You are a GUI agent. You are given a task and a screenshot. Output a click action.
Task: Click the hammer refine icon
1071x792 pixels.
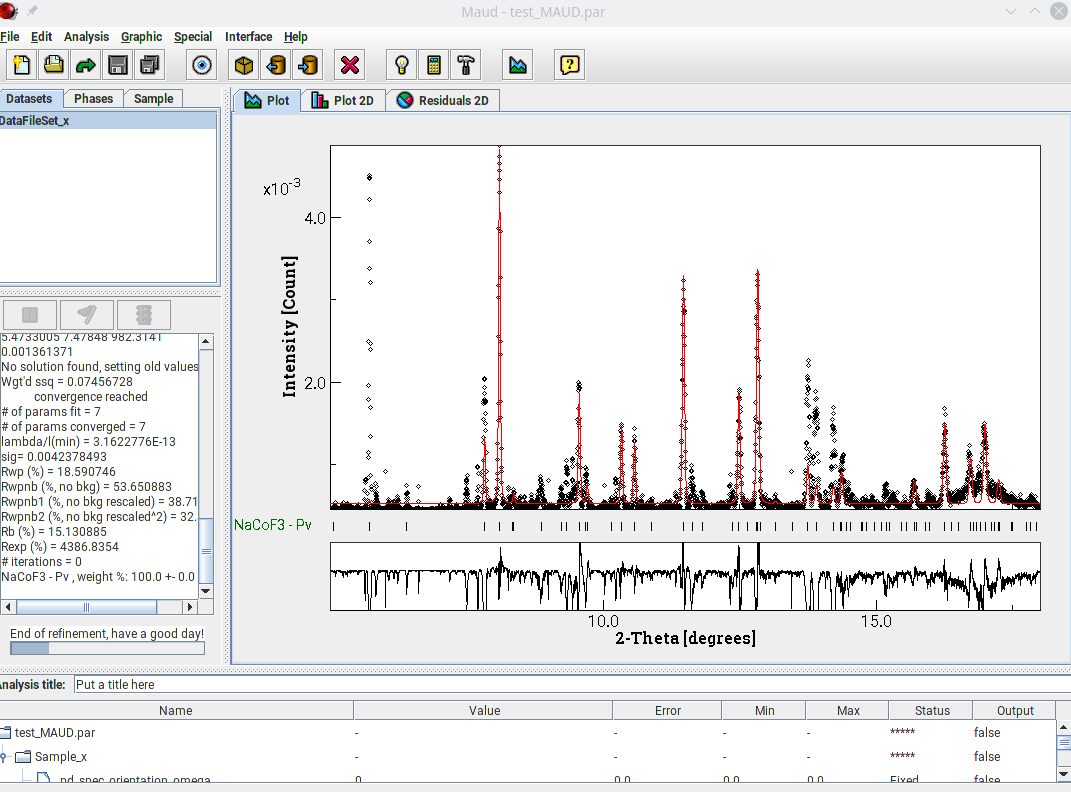click(466, 65)
